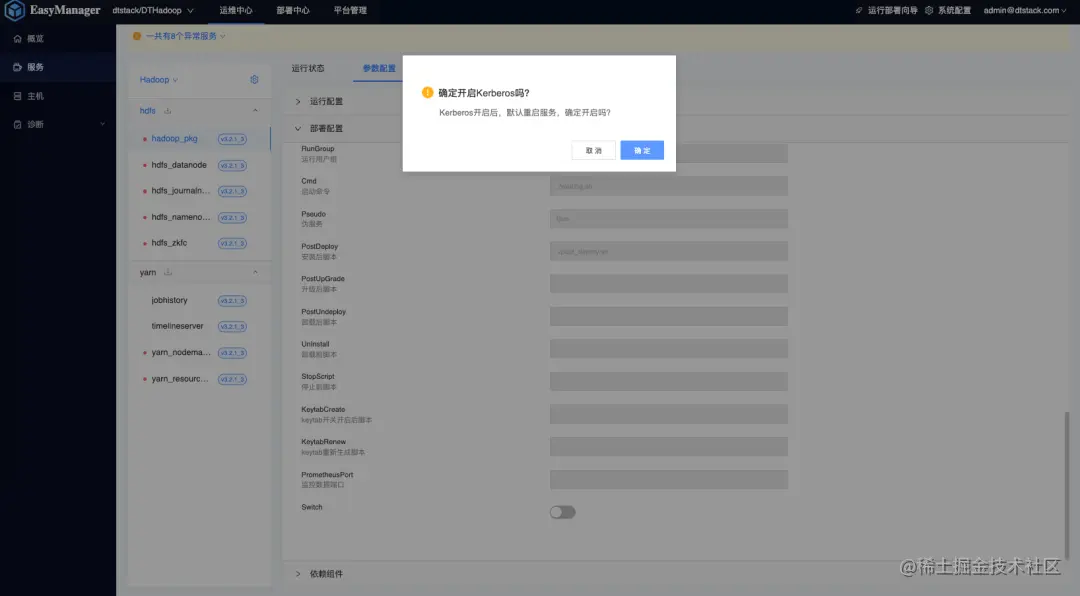
Task: Click the PrometheusPort input field
Action: pos(669,480)
